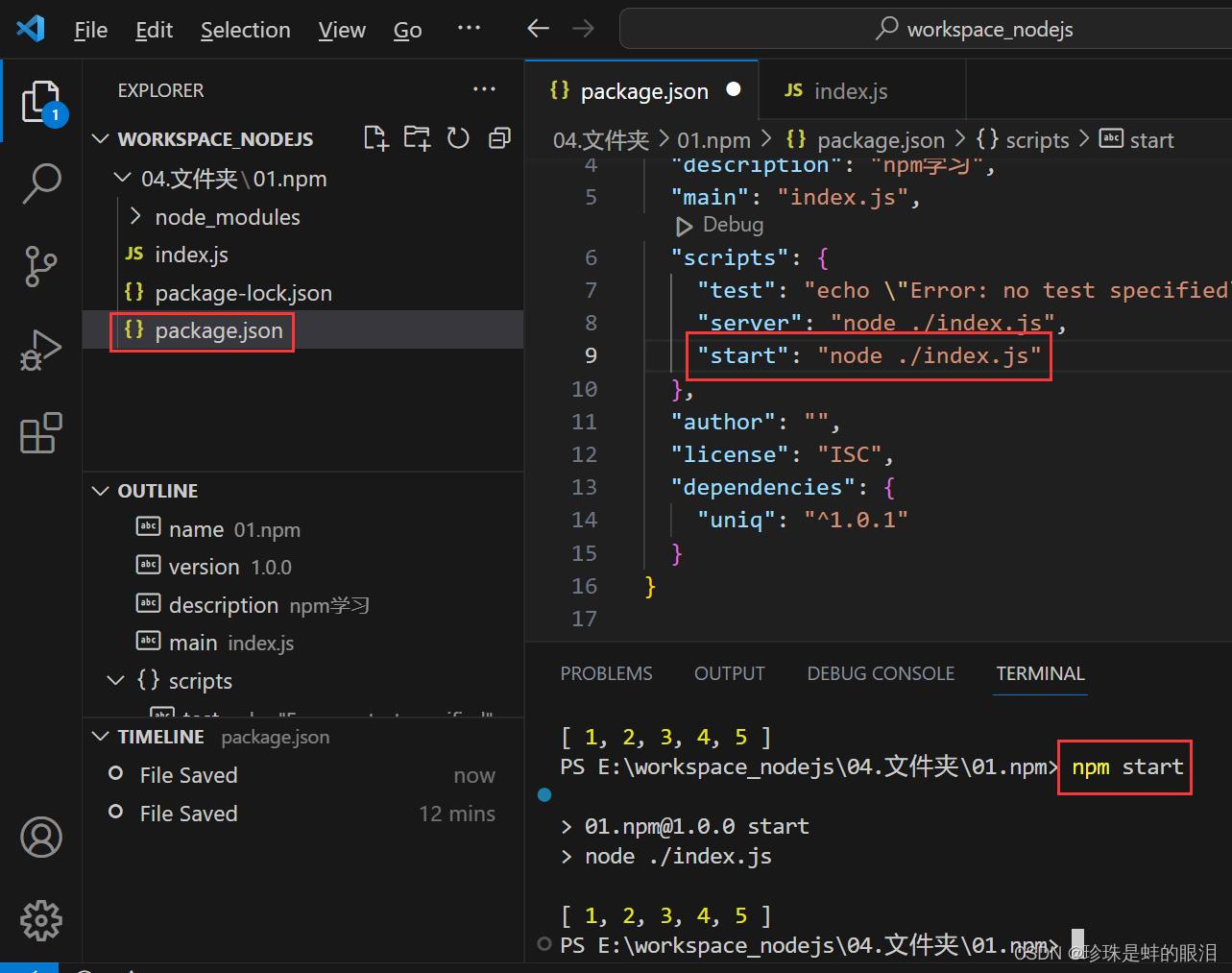The image size is (1232, 973).
Task: Open the Accounts menu icon
Action: pyautogui.click(x=41, y=838)
